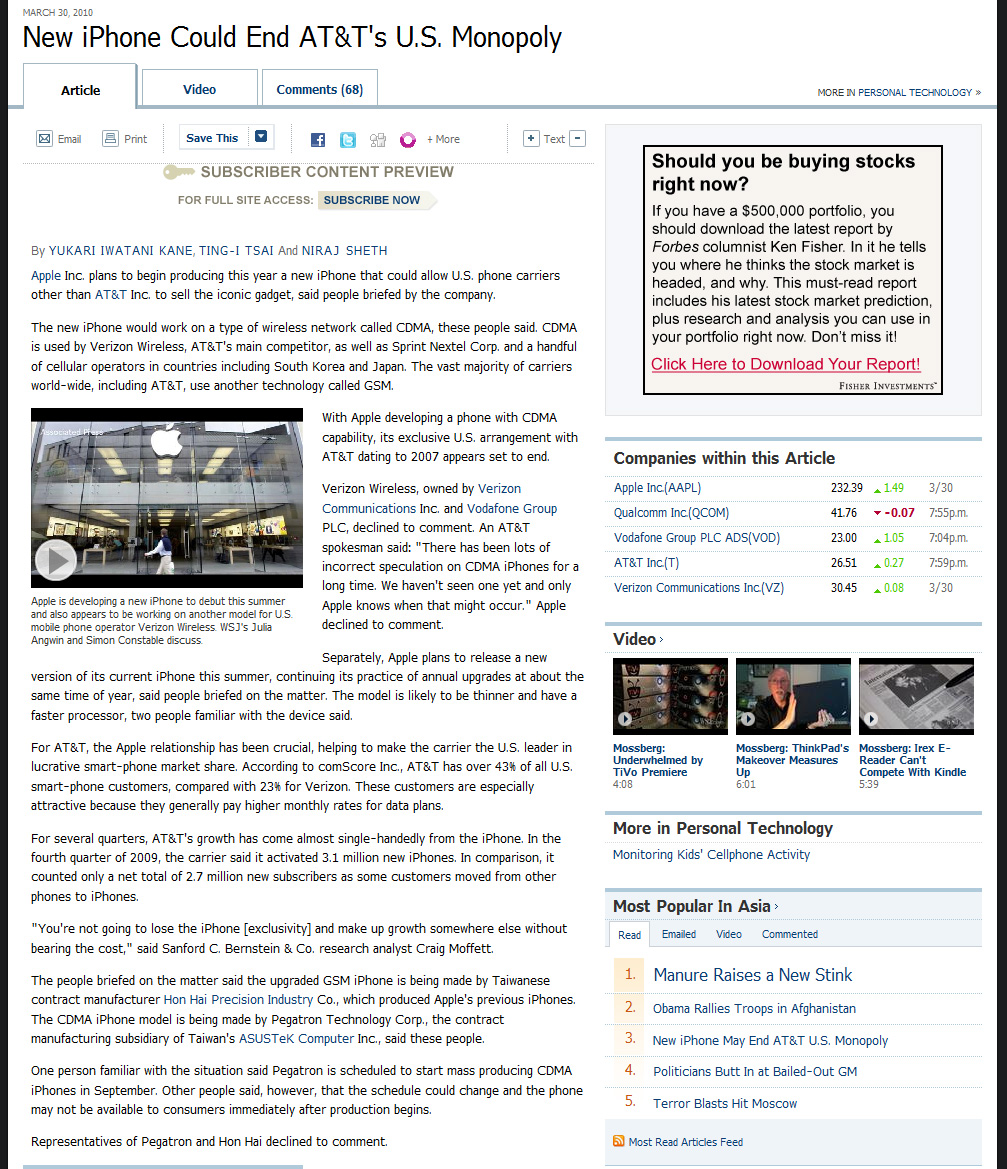The image size is (1007, 1169).
Task: Share the article on Facebook
Action: [x=318, y=140]
